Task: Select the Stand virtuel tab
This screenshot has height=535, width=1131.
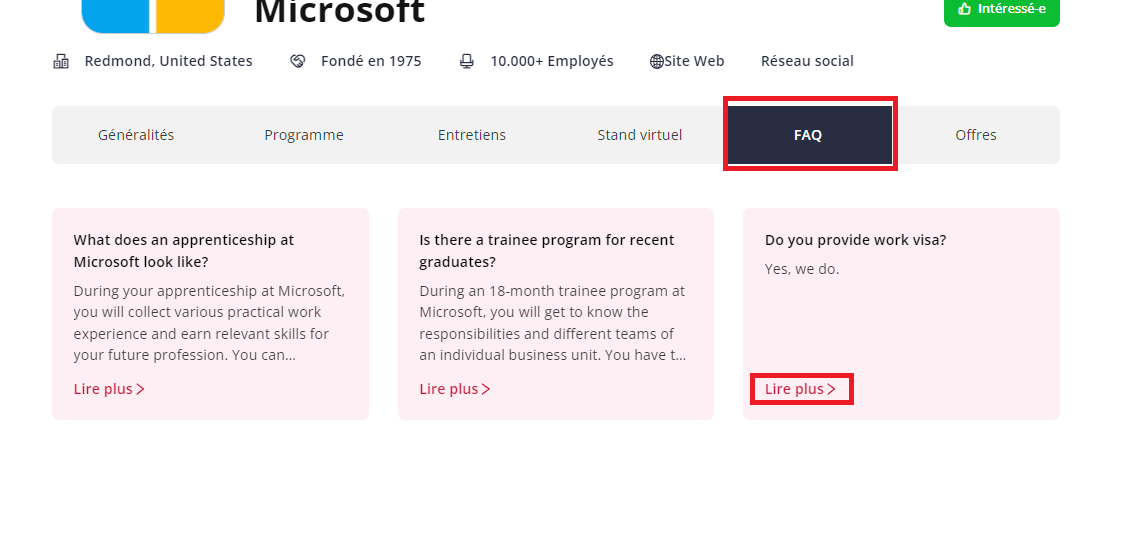Action: click(640, 135)
